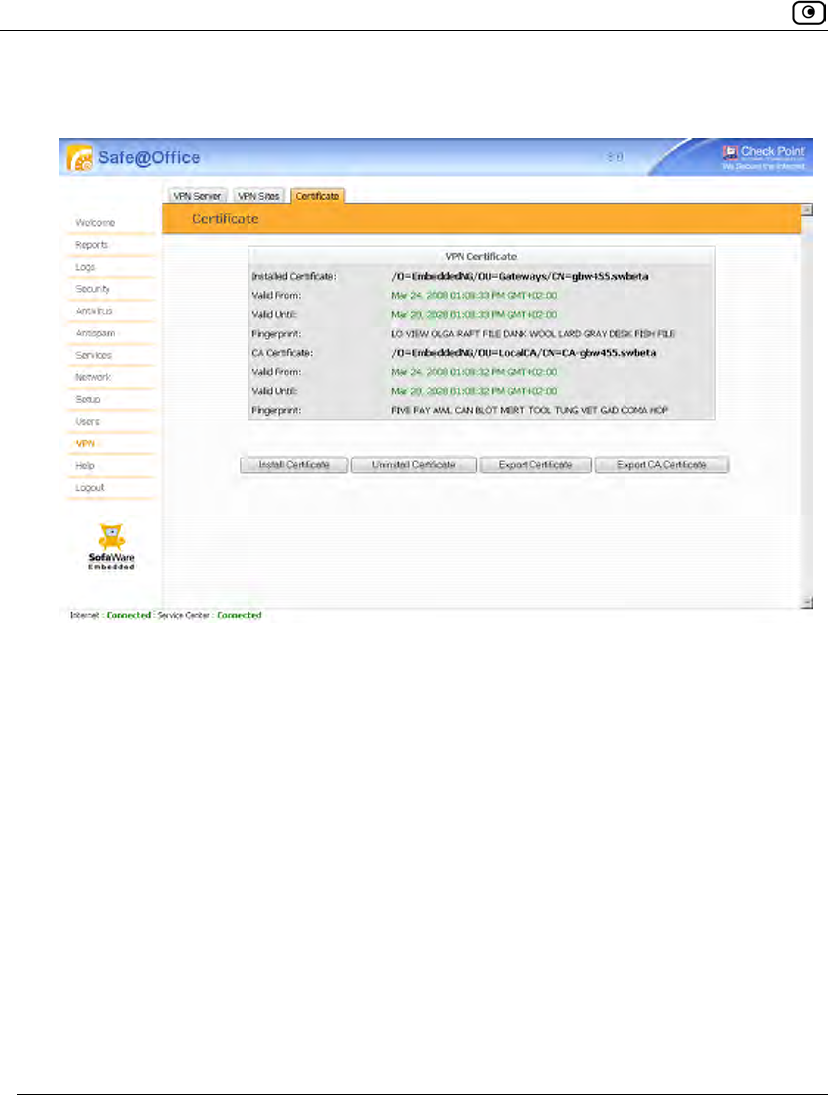Click the fingerprint starting FIVE FAY AWL
This screenshot has width=828, height=1095.
point(529,411)
